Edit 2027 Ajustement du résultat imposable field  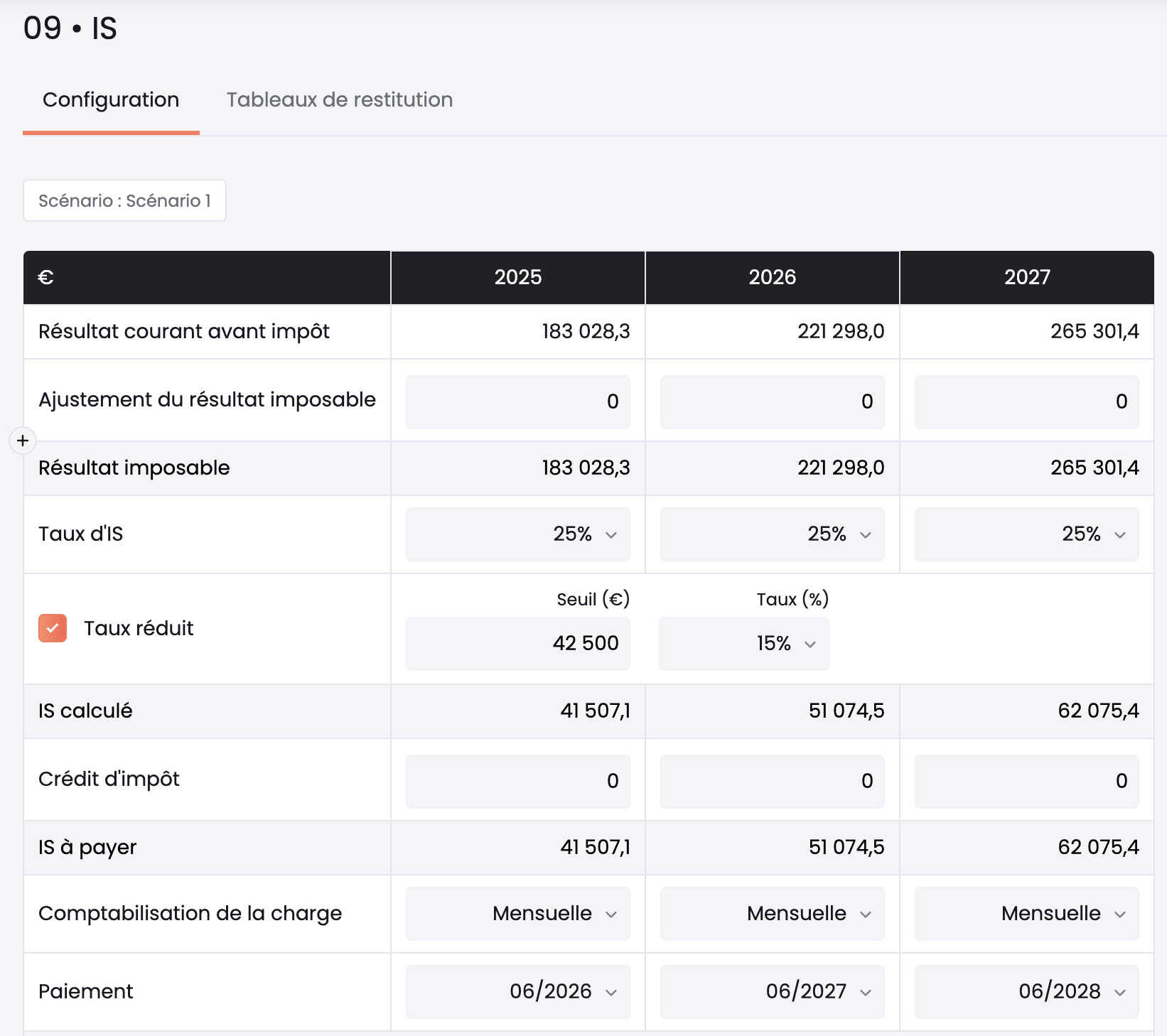point(1026,402)
